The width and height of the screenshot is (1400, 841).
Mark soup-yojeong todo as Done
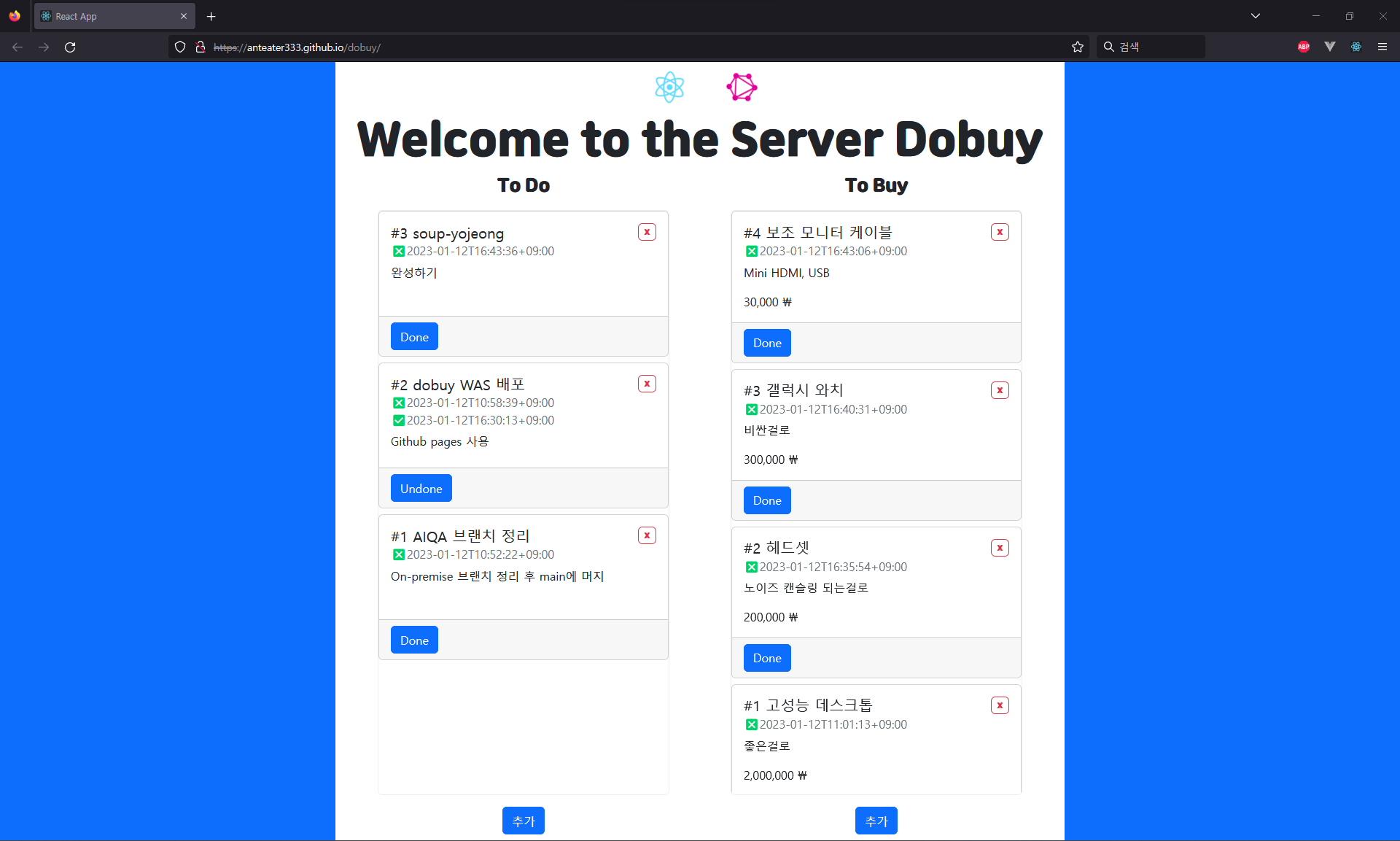pyautogui.click(x=414, y=337)
